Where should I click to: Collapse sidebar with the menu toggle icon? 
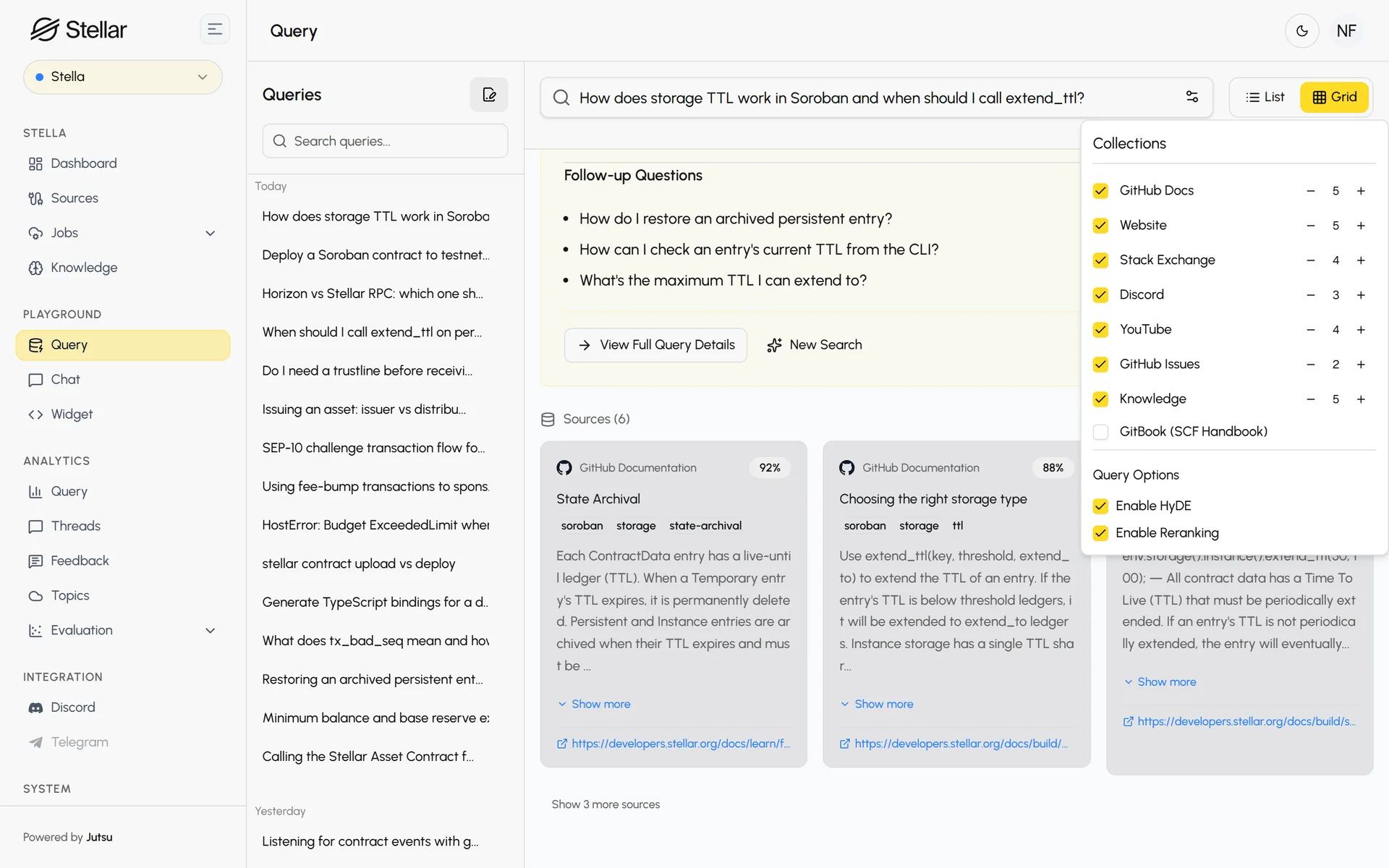pyautogui.click(x=215, y=30)
